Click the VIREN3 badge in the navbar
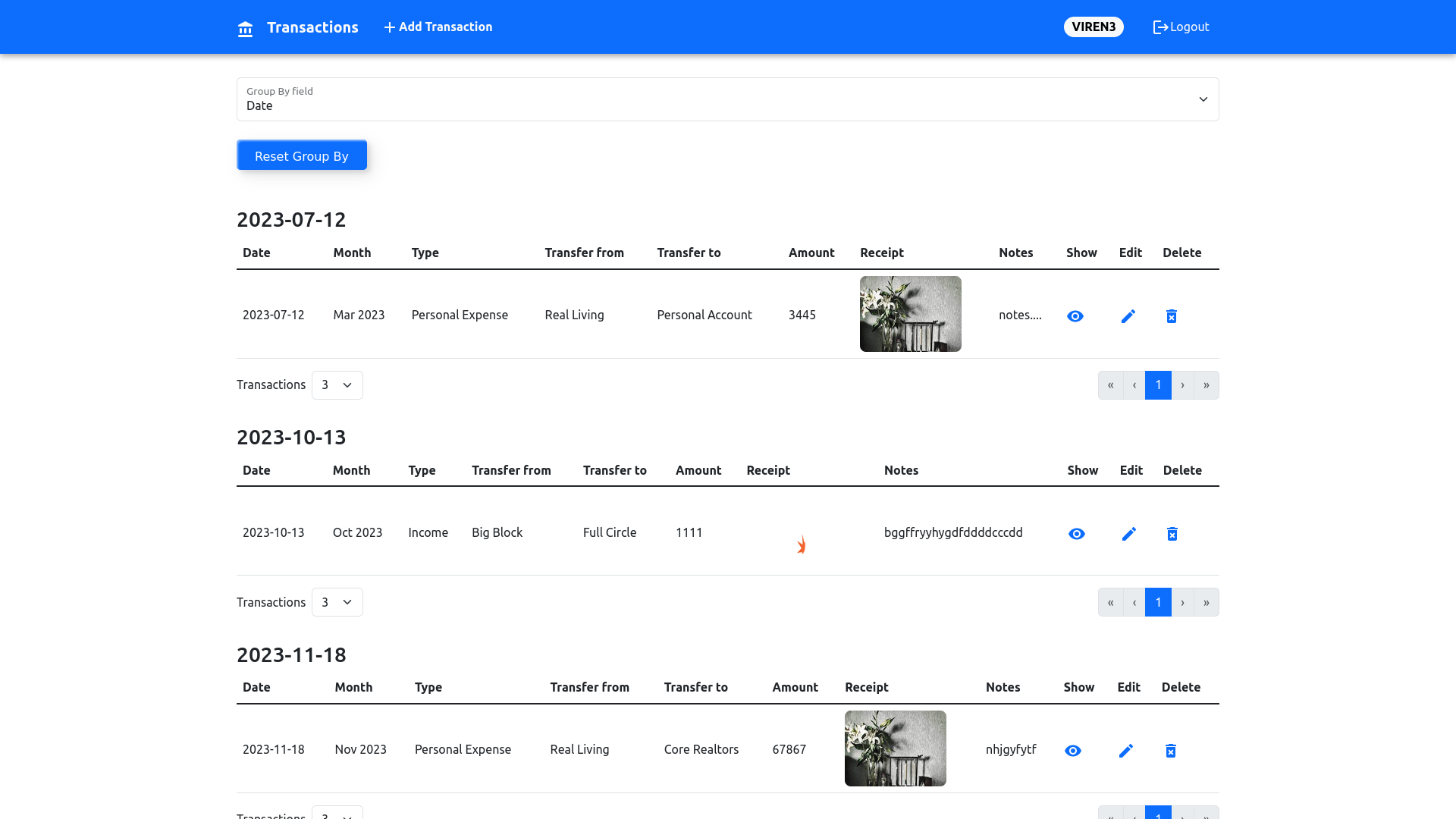 (1094, 27)
